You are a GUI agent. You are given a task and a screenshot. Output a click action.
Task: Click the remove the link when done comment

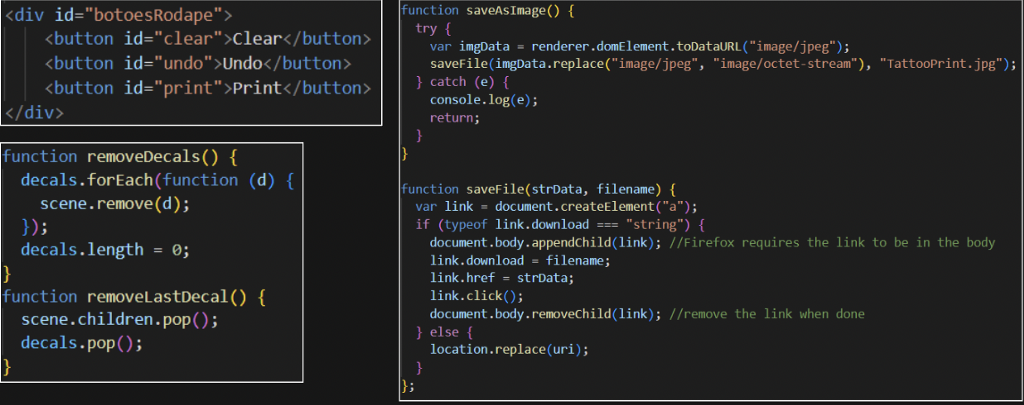coord(767,314)
